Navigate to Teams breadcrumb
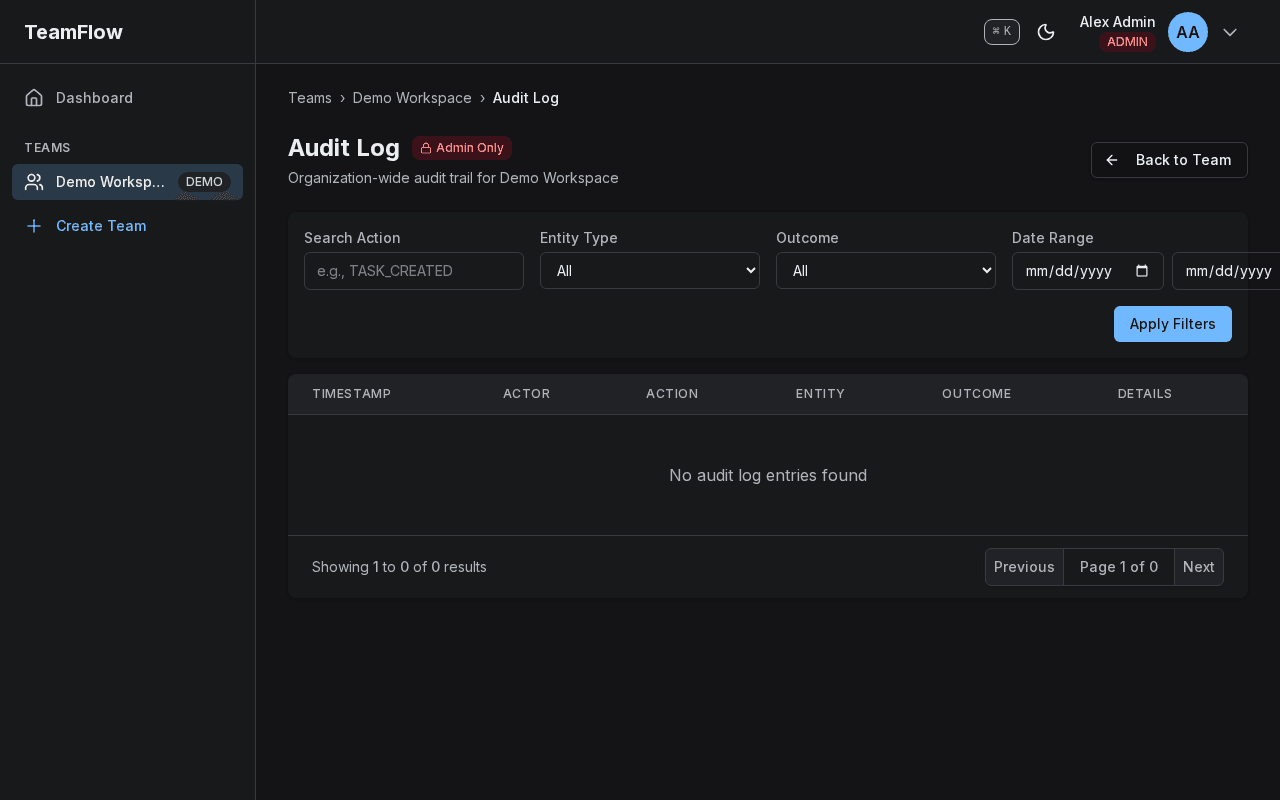The image size is (1280, 800). click(309, 97)
